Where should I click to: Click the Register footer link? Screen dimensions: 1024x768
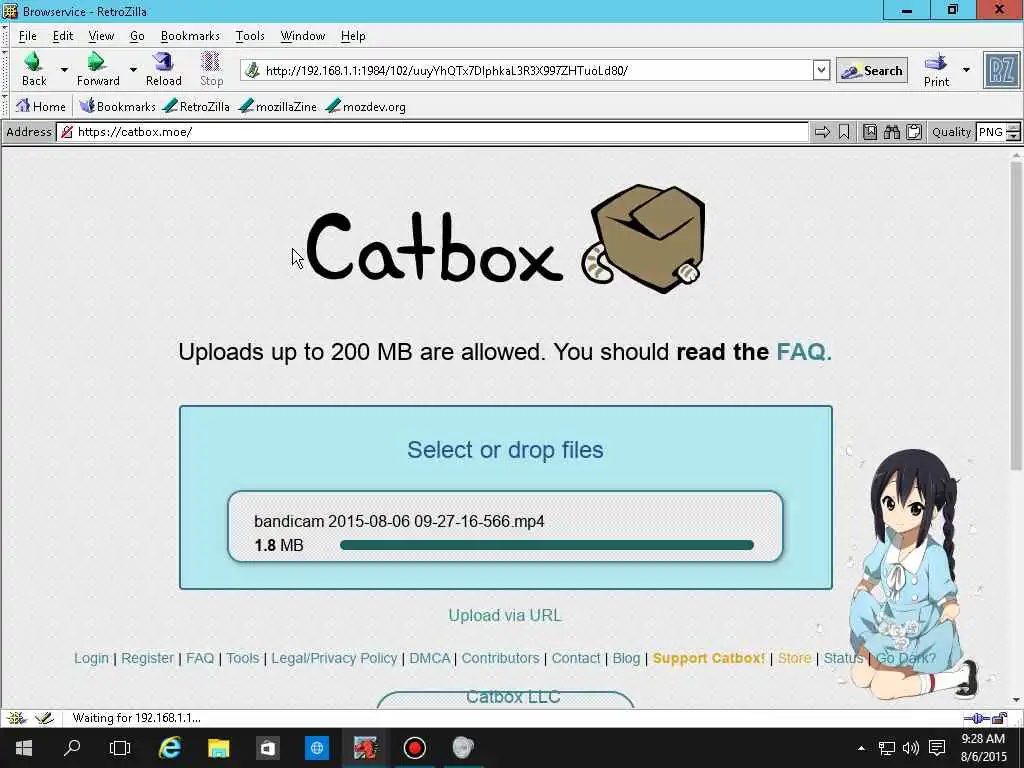(x=148, y=658)
